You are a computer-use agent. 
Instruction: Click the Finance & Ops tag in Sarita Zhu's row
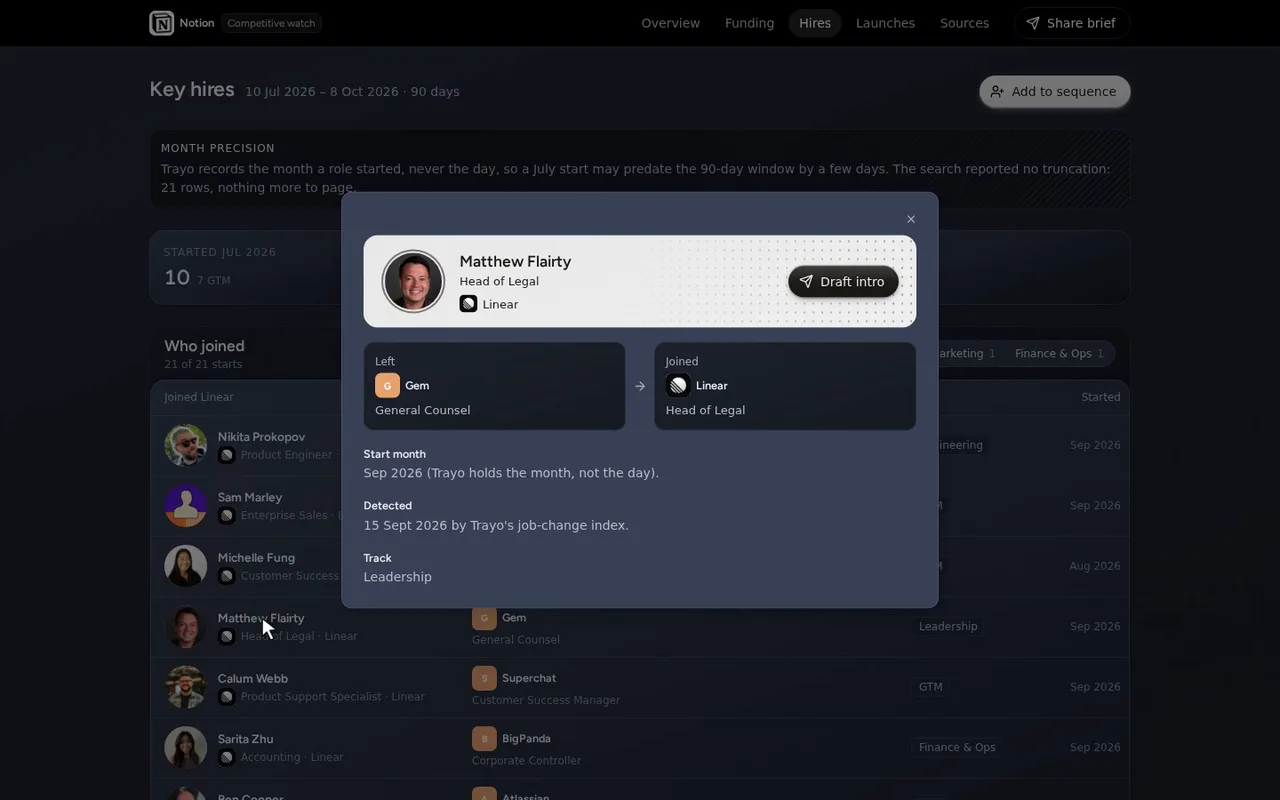[x=957, y=747]
